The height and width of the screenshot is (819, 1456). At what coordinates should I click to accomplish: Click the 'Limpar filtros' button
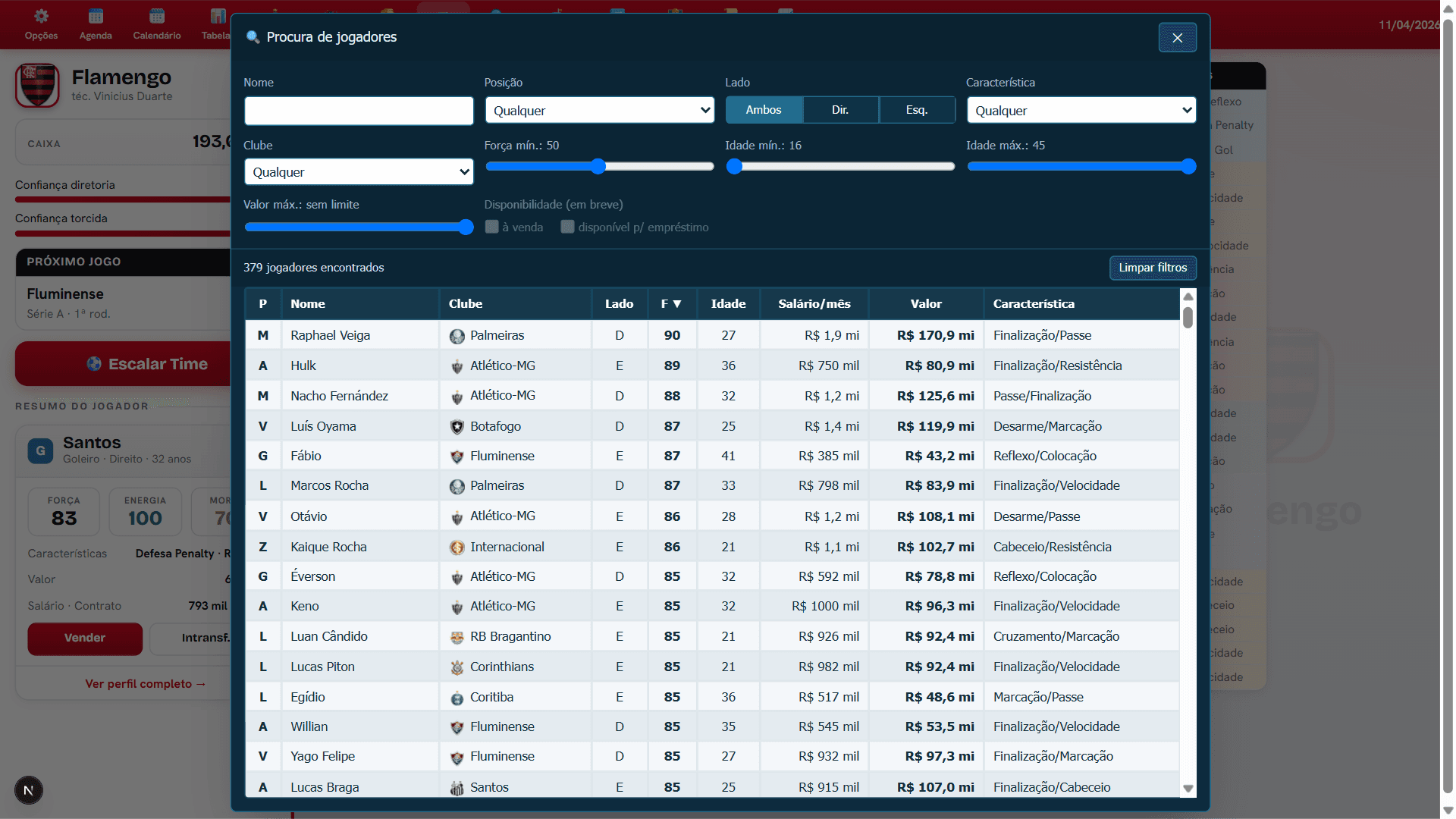coord(1153,268)
